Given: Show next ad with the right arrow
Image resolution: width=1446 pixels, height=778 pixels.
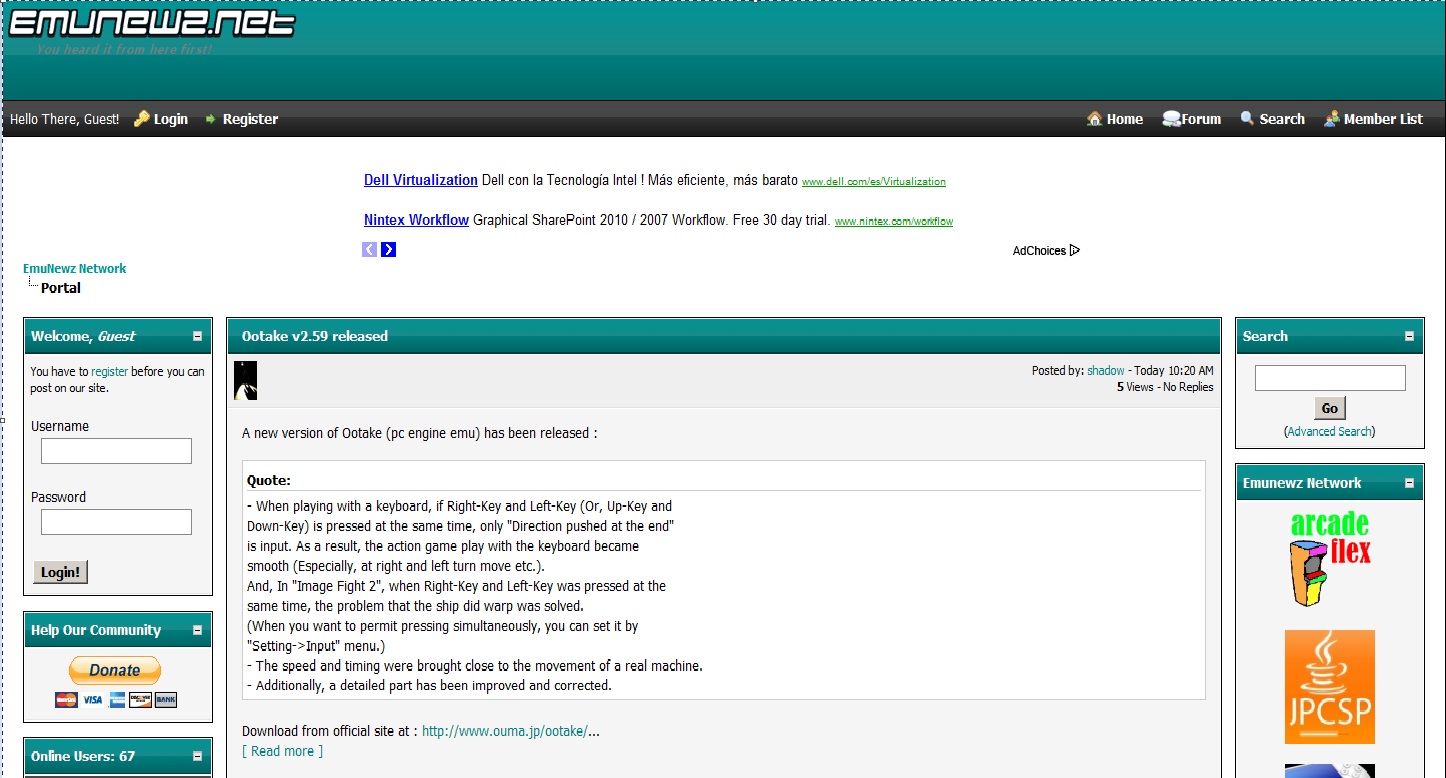Looking at the screenshot, I should pos(389,250).
